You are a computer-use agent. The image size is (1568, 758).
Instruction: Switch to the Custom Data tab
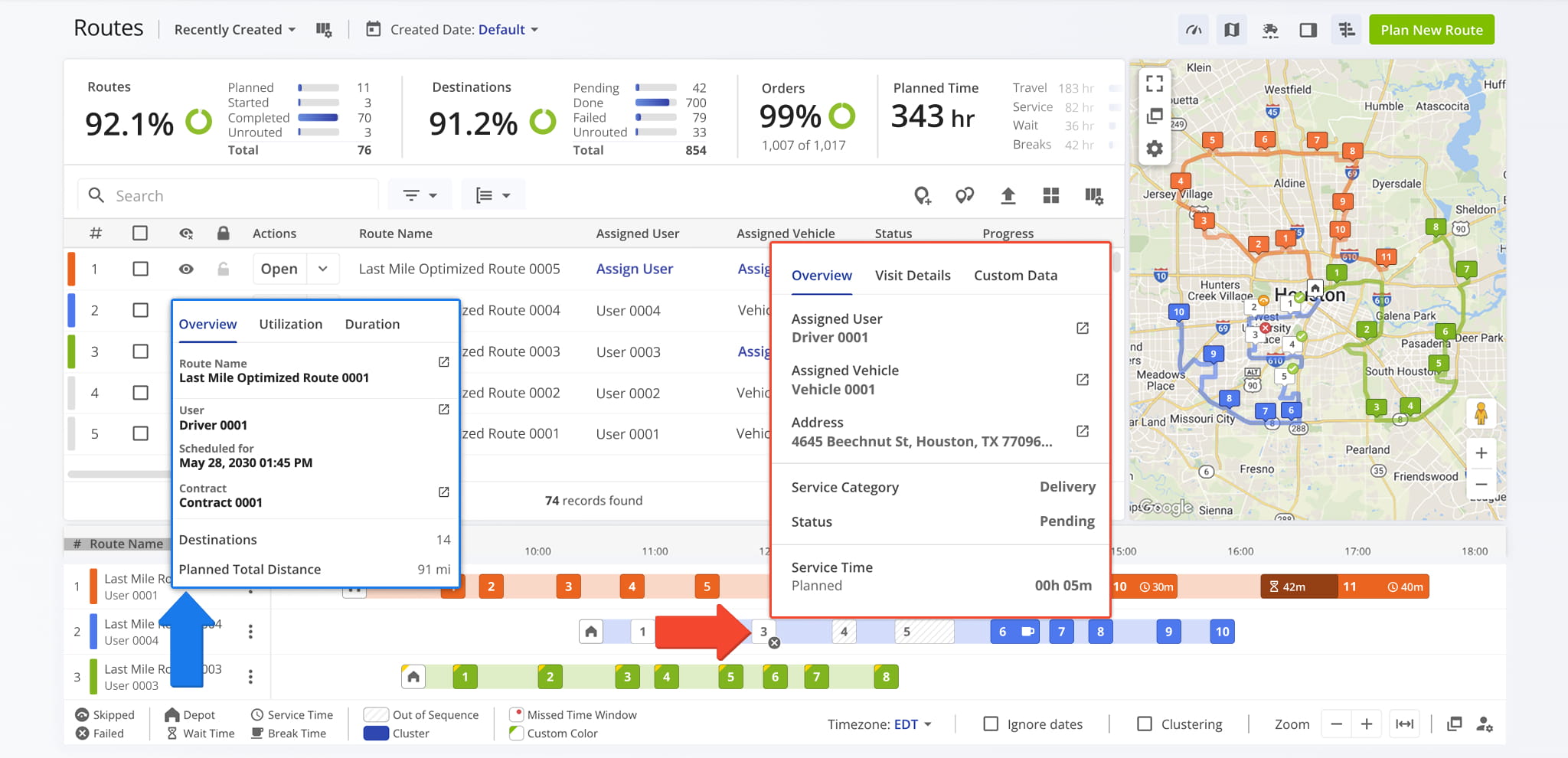click(x=1015, y=276)
